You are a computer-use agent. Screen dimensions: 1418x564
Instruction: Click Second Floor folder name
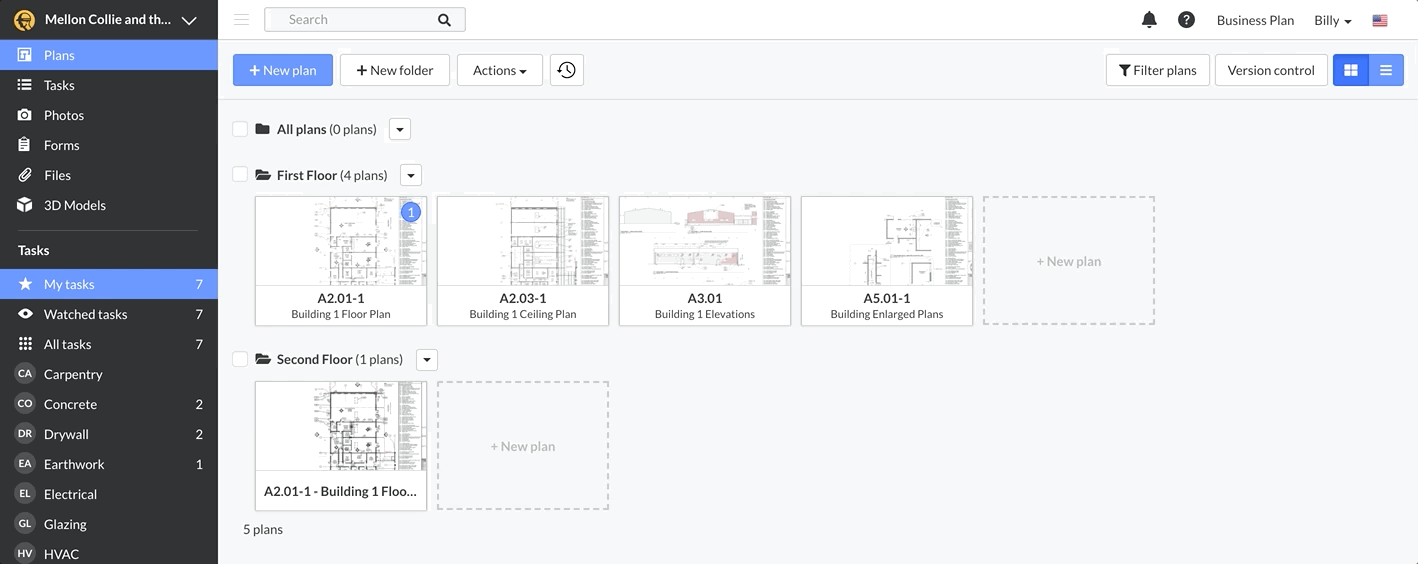point(315,359)
